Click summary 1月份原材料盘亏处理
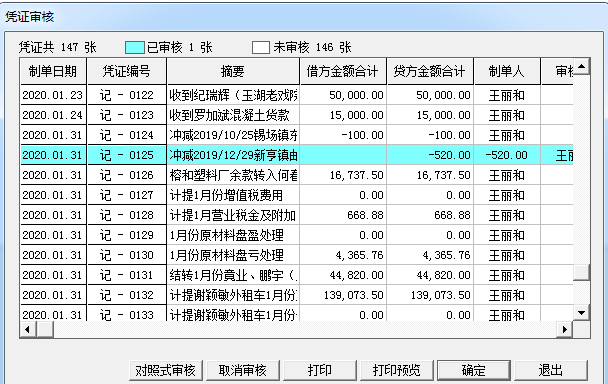This screenshot has height=384, width=608. click(233, 255)
